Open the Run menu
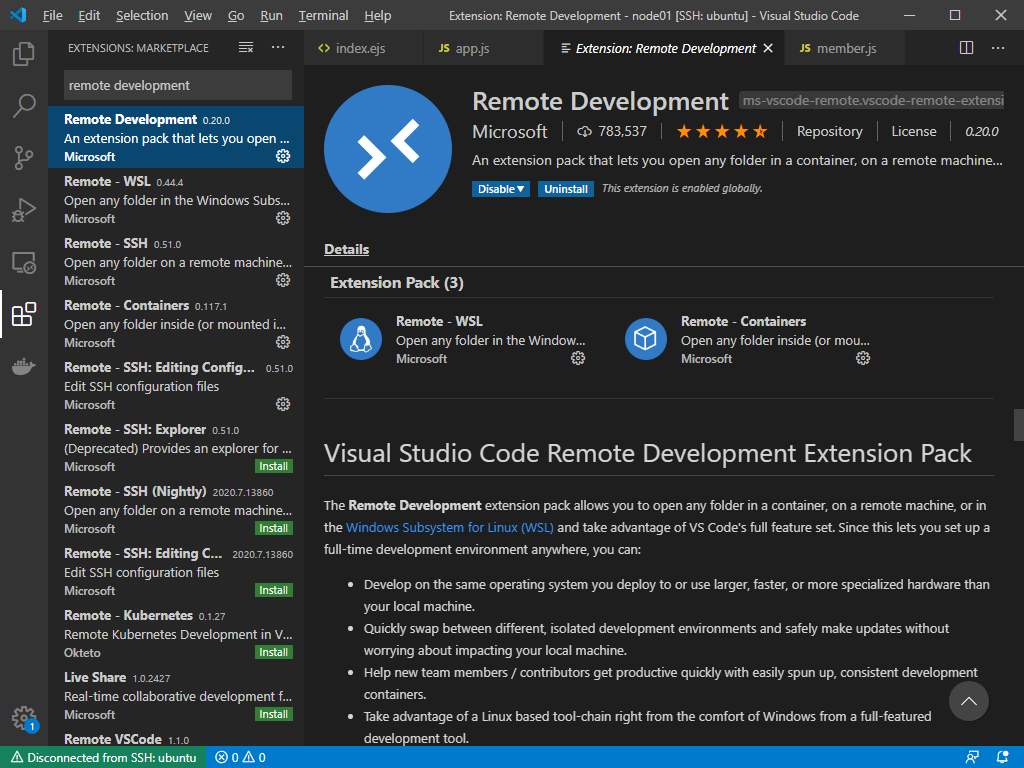The image size is (1024, 768). click(271, 16)
